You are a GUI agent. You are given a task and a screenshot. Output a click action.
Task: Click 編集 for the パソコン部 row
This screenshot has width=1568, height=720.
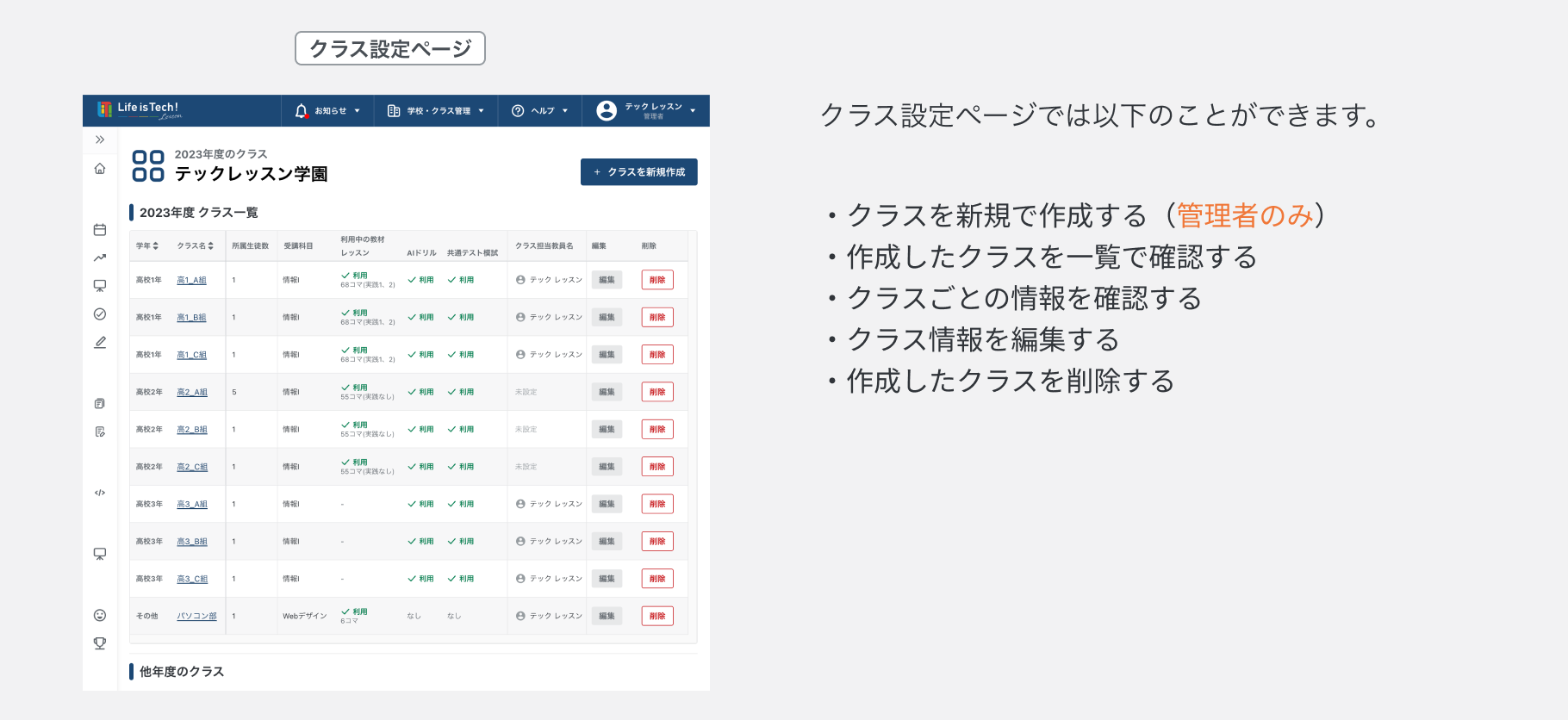point(607,616)
